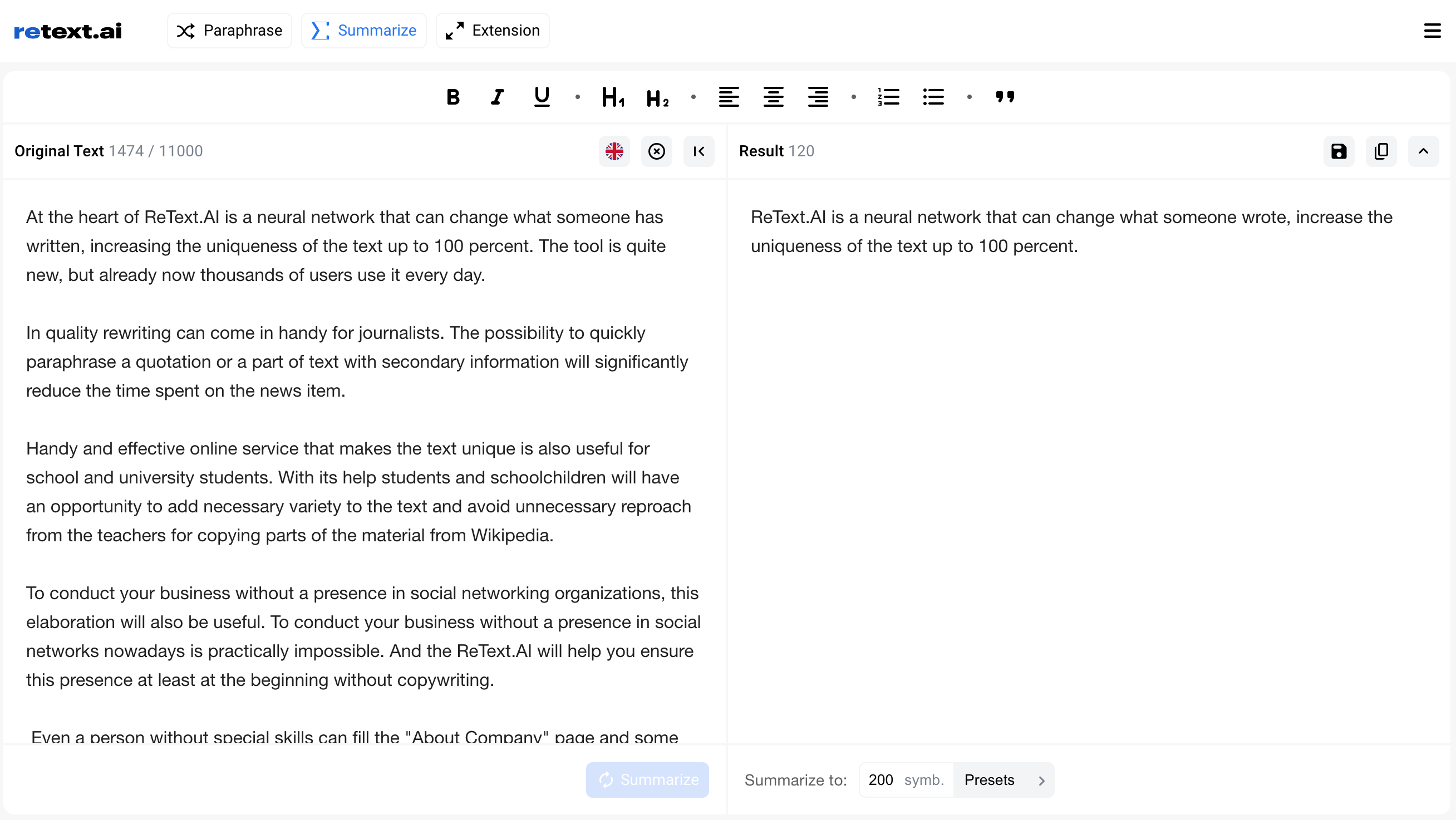This screenshot has width=1456, height=820.
Task: Collapse the Result panel with chevron
Action: 1424,151
